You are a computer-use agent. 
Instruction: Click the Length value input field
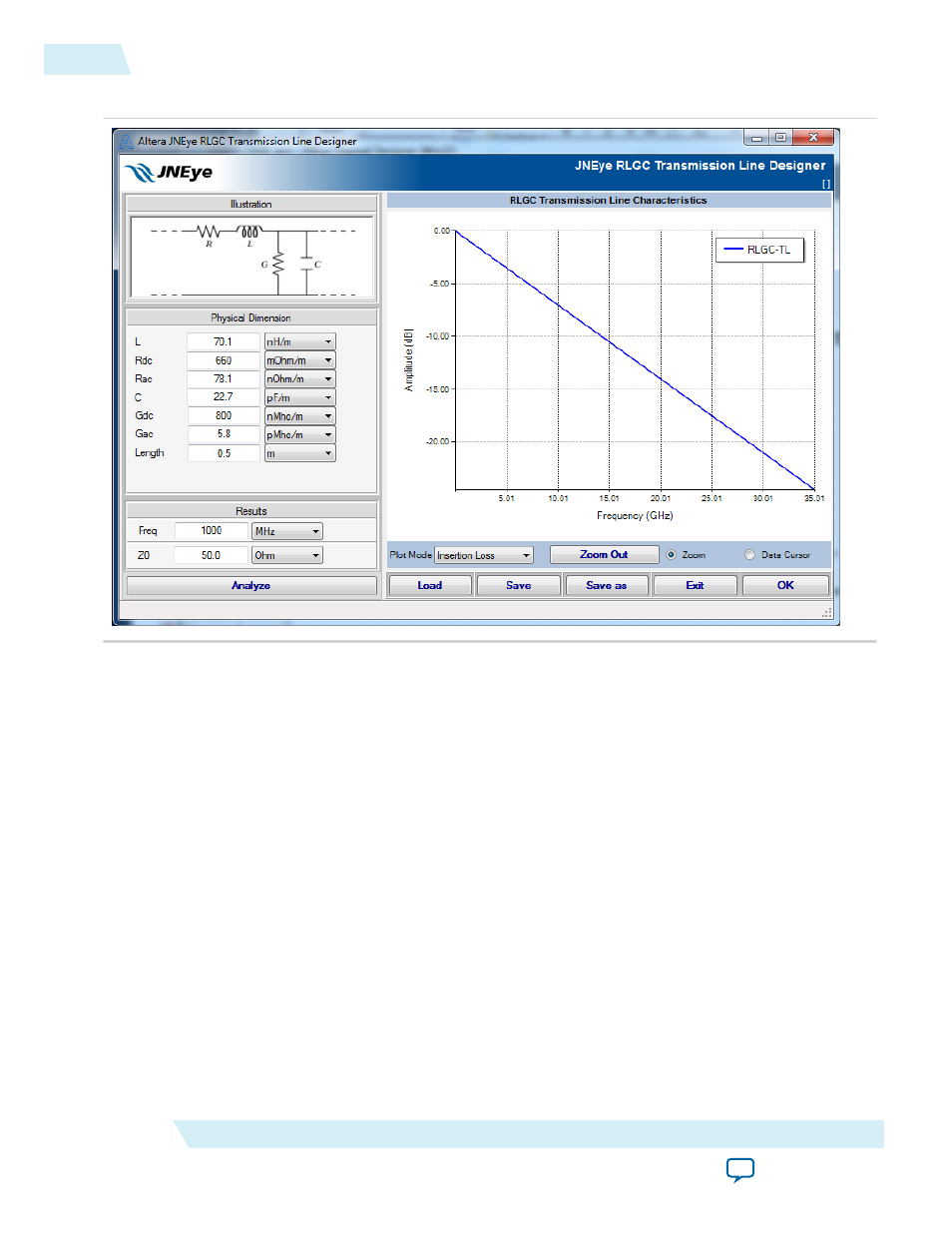[223, 453]
